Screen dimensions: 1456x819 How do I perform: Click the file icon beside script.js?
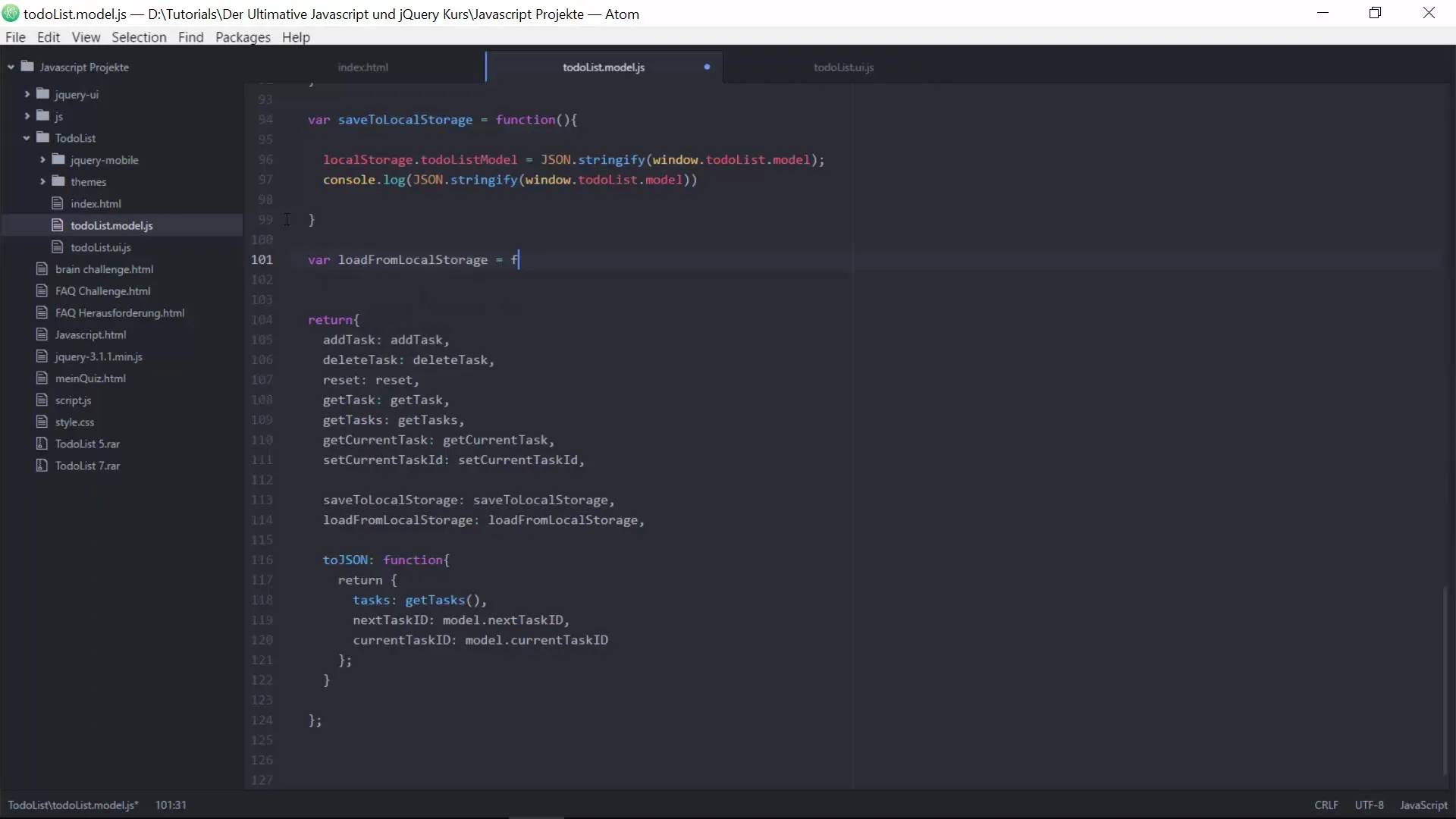coord(42,400)
